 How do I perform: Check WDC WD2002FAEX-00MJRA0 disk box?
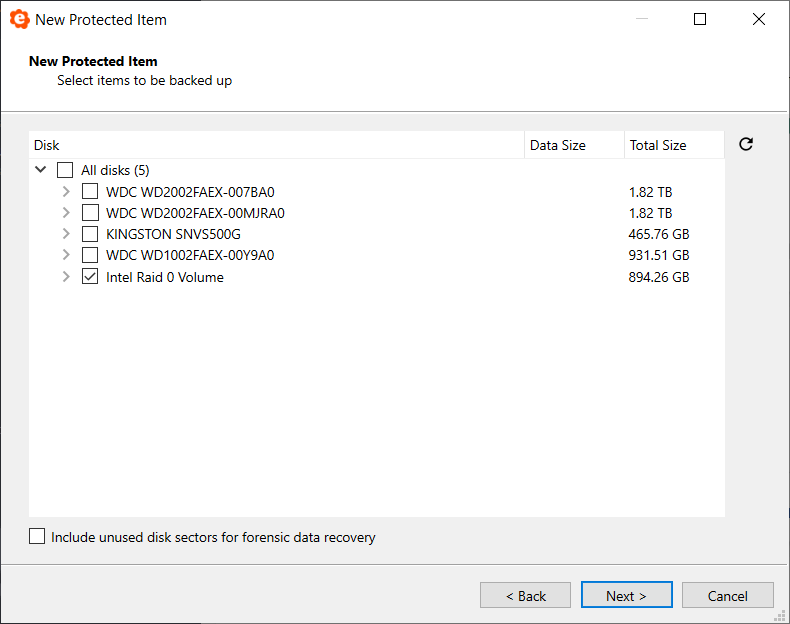tap(90, 213)
